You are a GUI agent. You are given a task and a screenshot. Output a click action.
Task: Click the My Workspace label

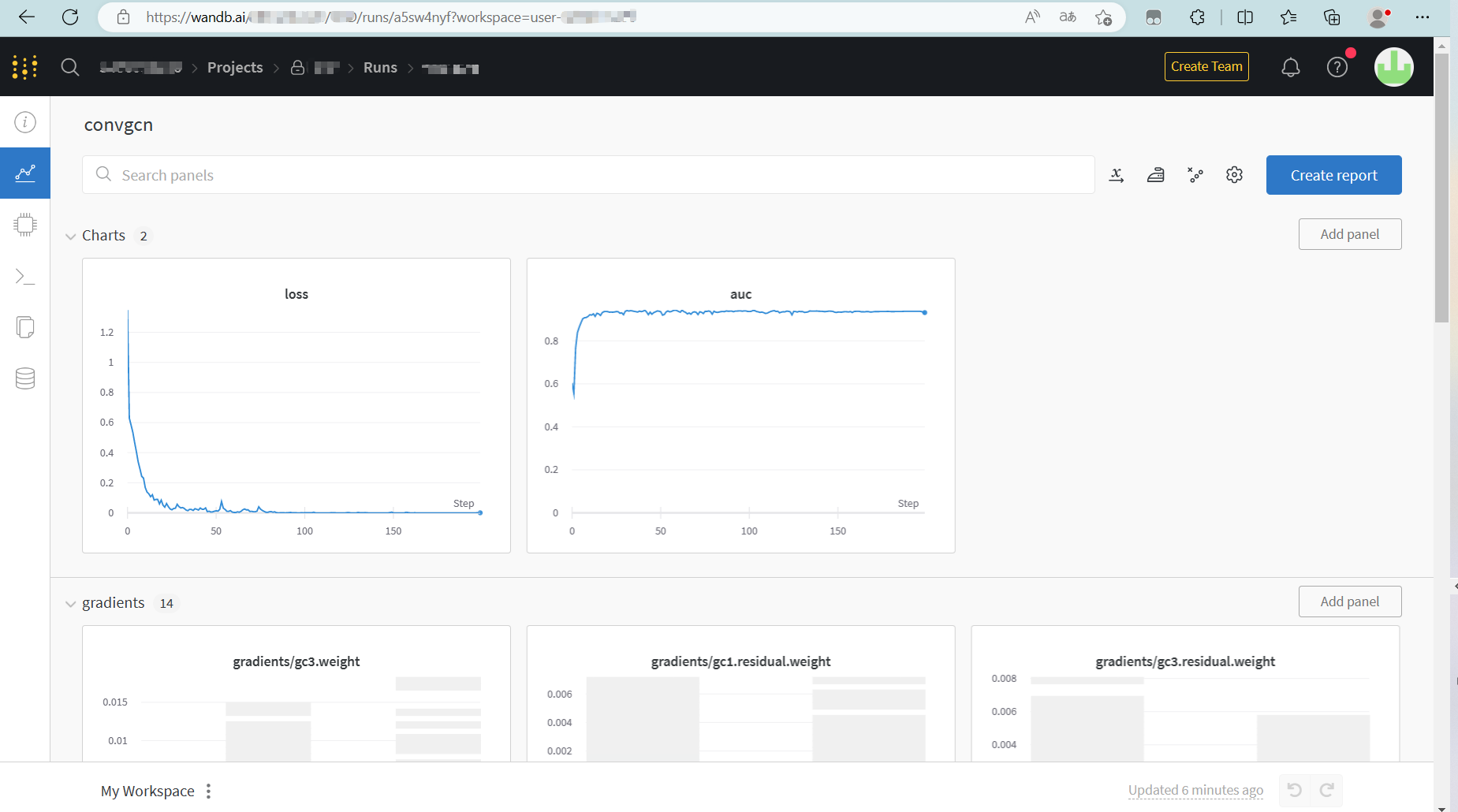pyautogui.click(x=147, y=791)
